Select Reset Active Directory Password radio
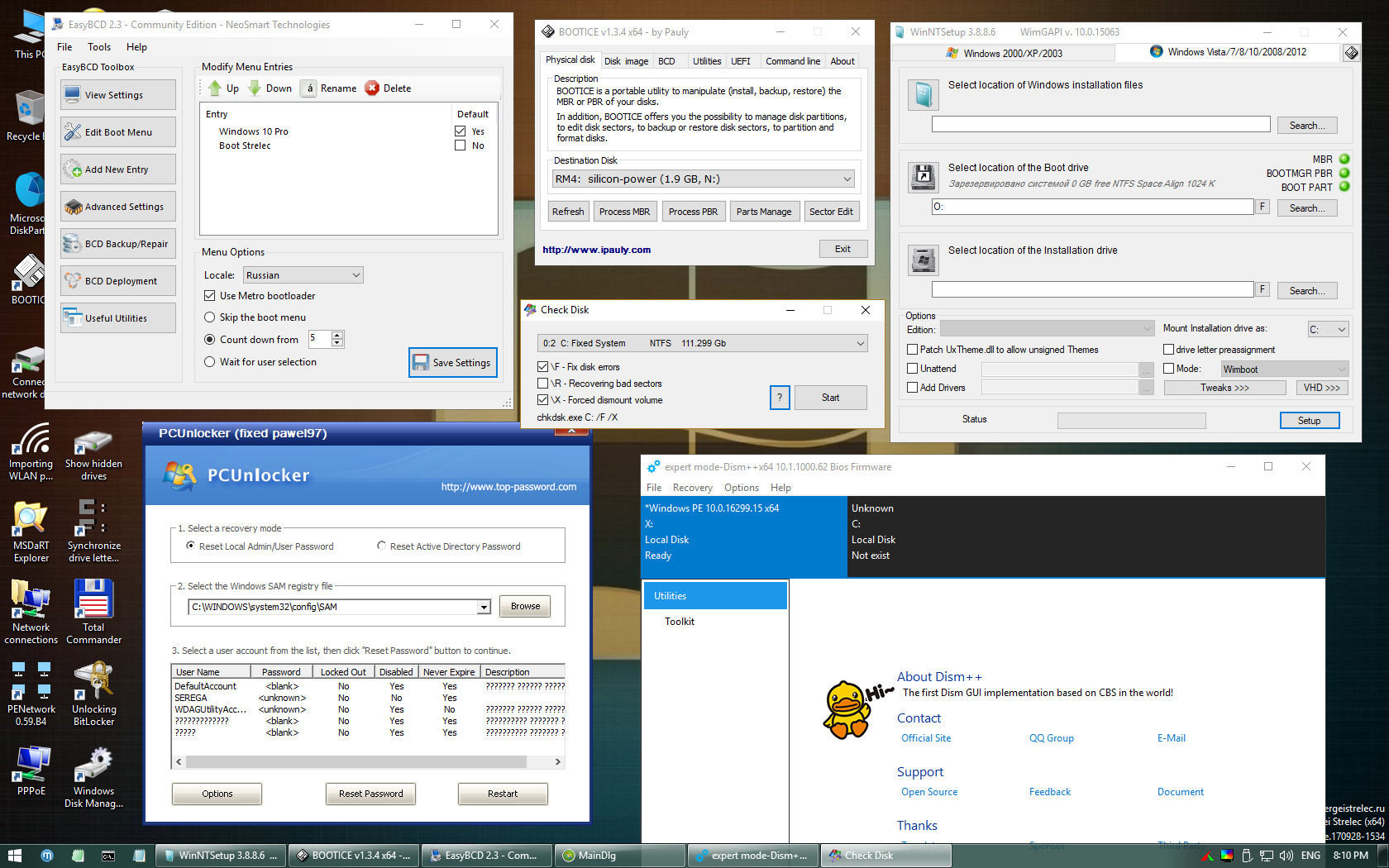The image size is (1389, 868). pyautogui.click(x=381, y=546)
